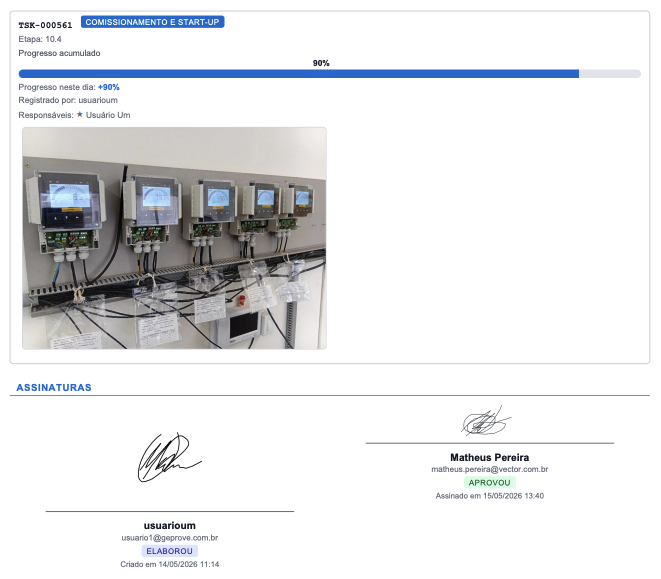Click the Usuário Um responsible name
661x579 pixels.
(108, 115)
